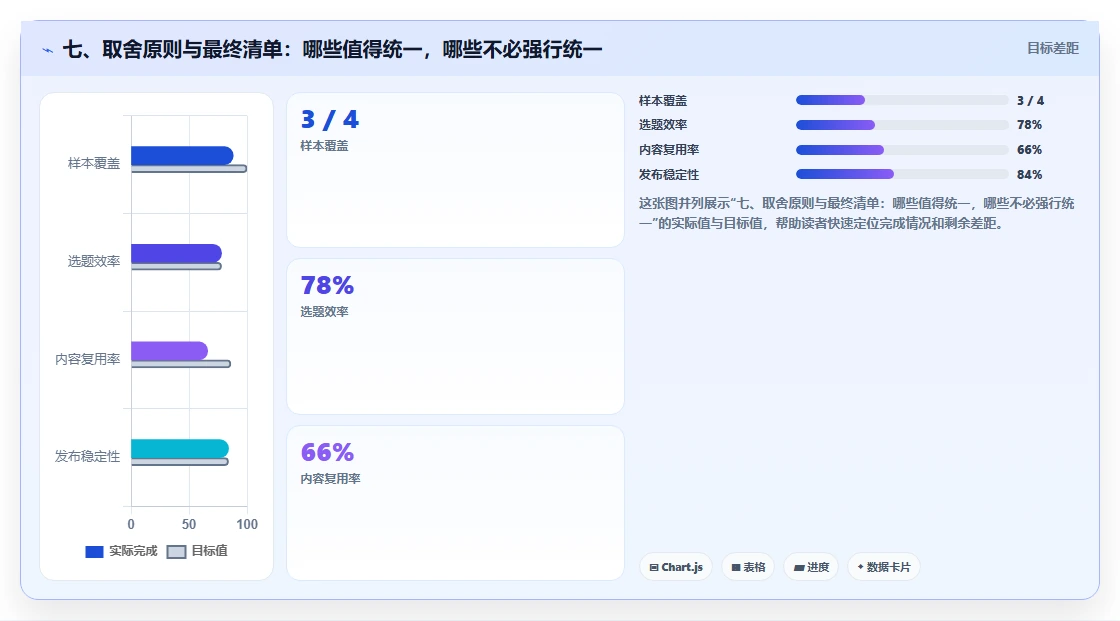The height and width of the screenshot is (621, 1120).
Task: Click the small blue icon before the title
Action: coord(48,50)
